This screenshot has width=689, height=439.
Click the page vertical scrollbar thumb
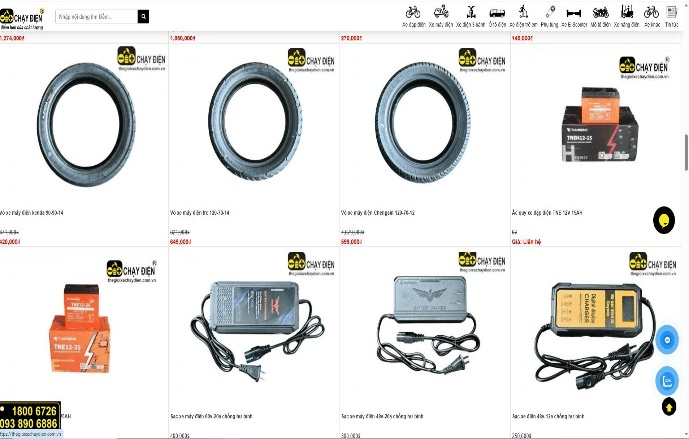pos(686,152)
